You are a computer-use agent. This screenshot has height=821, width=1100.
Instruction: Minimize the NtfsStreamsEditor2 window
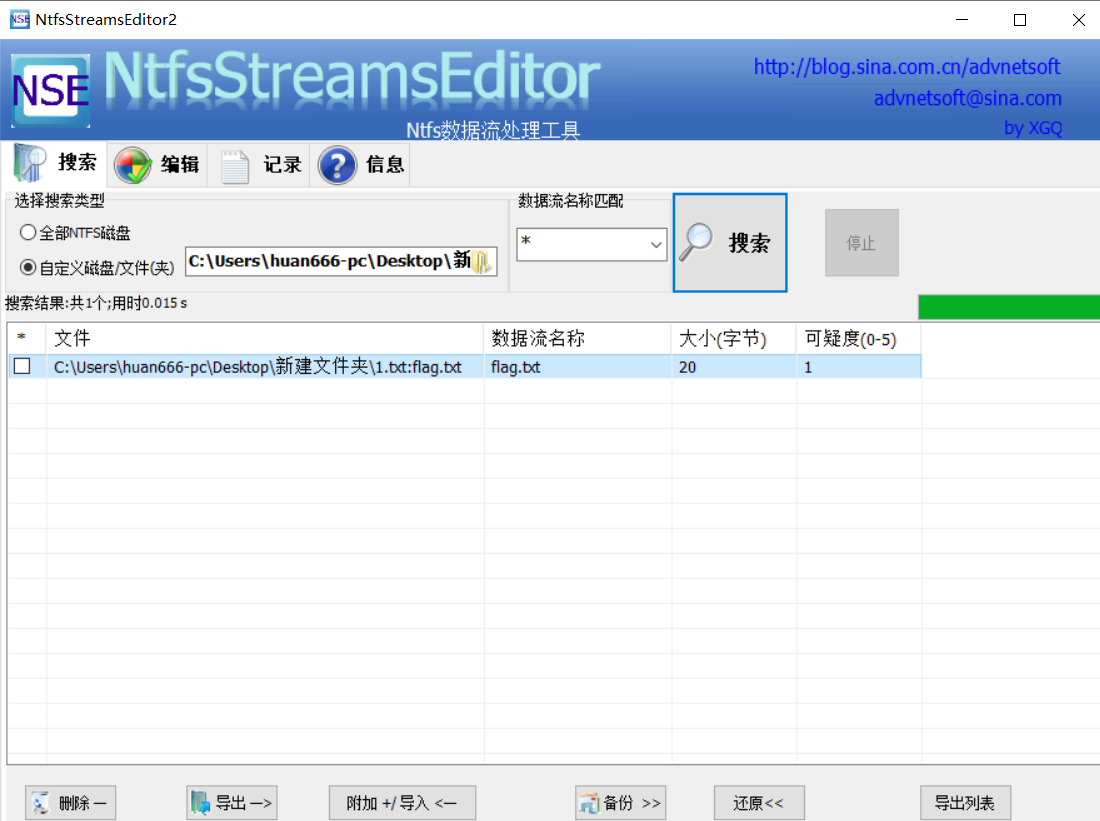pyautogui.click(x=962, y=20)
